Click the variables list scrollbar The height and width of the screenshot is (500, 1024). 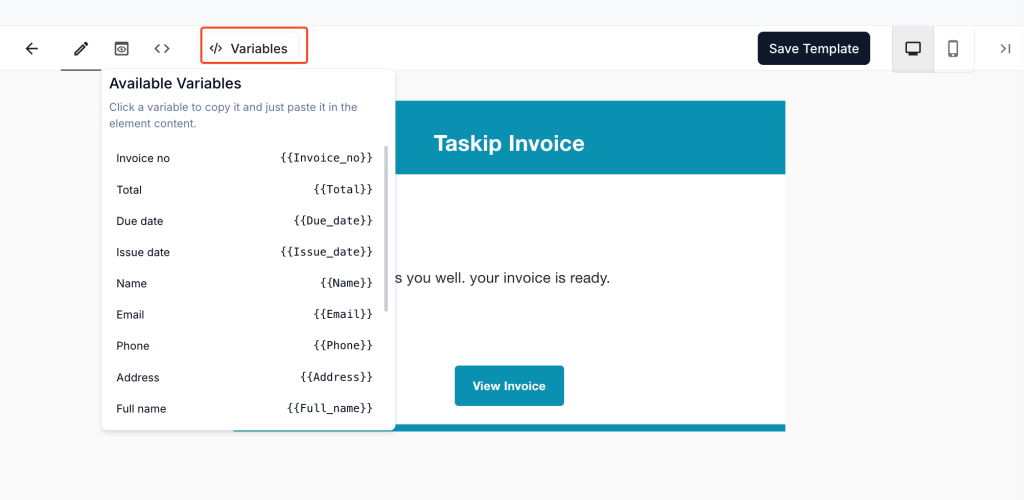(386, 230)
